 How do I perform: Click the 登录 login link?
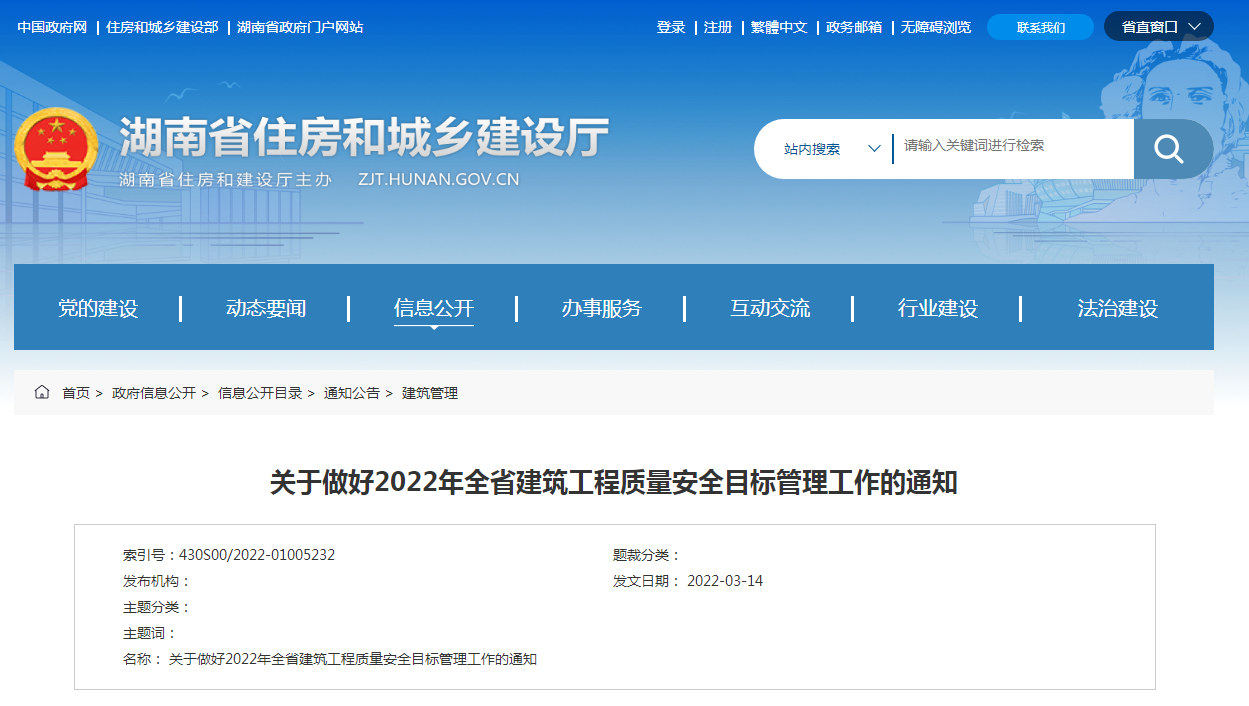[x=670, y=27]
